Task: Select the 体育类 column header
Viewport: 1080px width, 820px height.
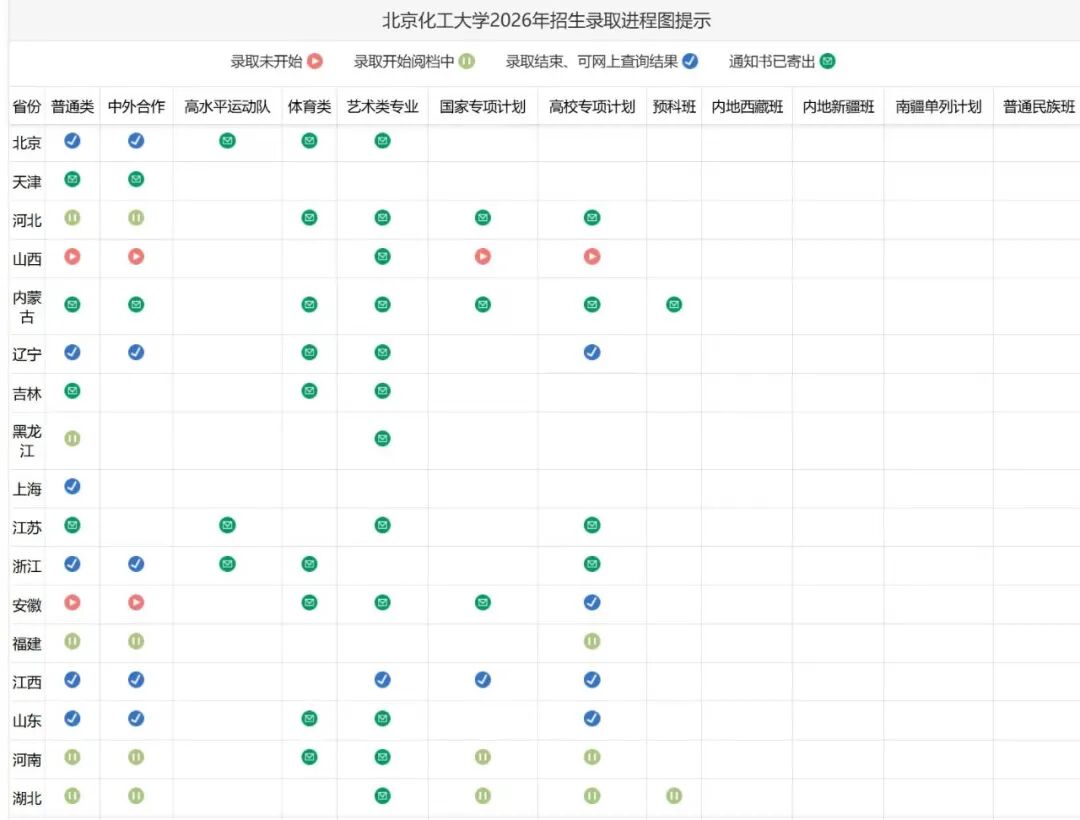Action: 309,107
